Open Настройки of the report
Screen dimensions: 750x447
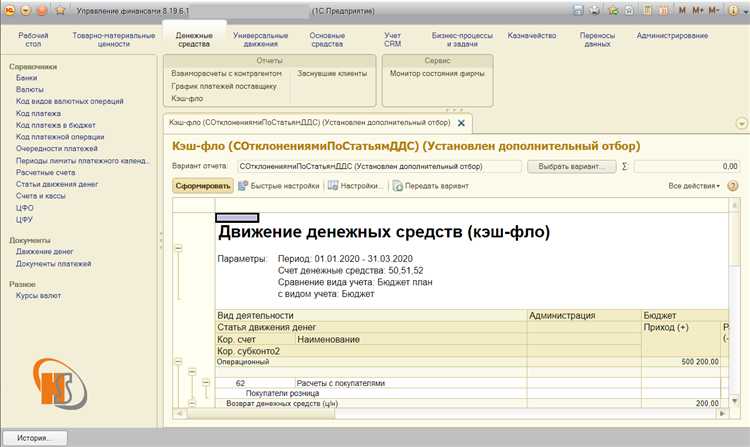[x=355, y=186]
